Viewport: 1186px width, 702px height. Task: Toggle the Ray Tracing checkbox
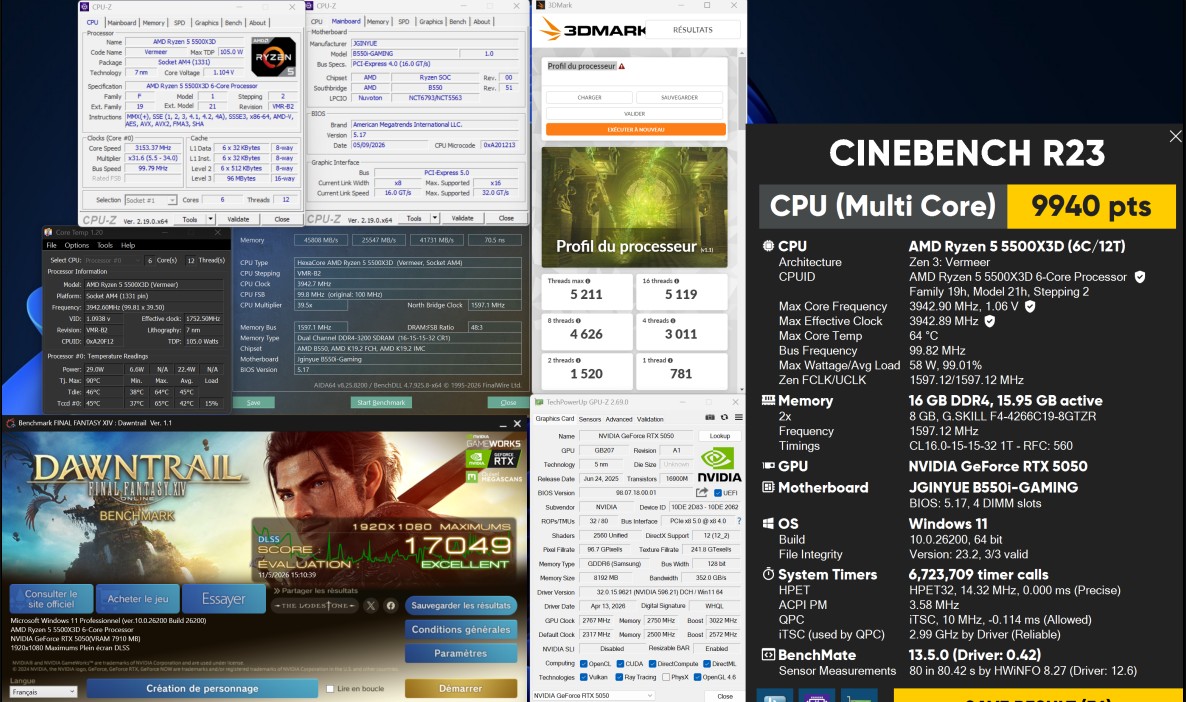(x=619, y=677)
